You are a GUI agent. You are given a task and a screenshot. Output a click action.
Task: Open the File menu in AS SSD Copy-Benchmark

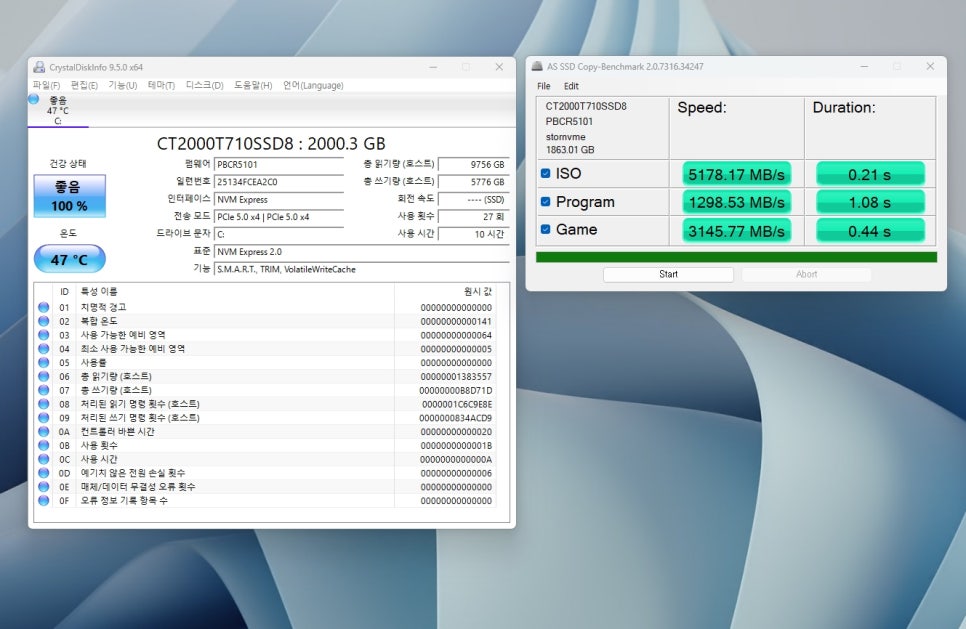coord(543,86)
